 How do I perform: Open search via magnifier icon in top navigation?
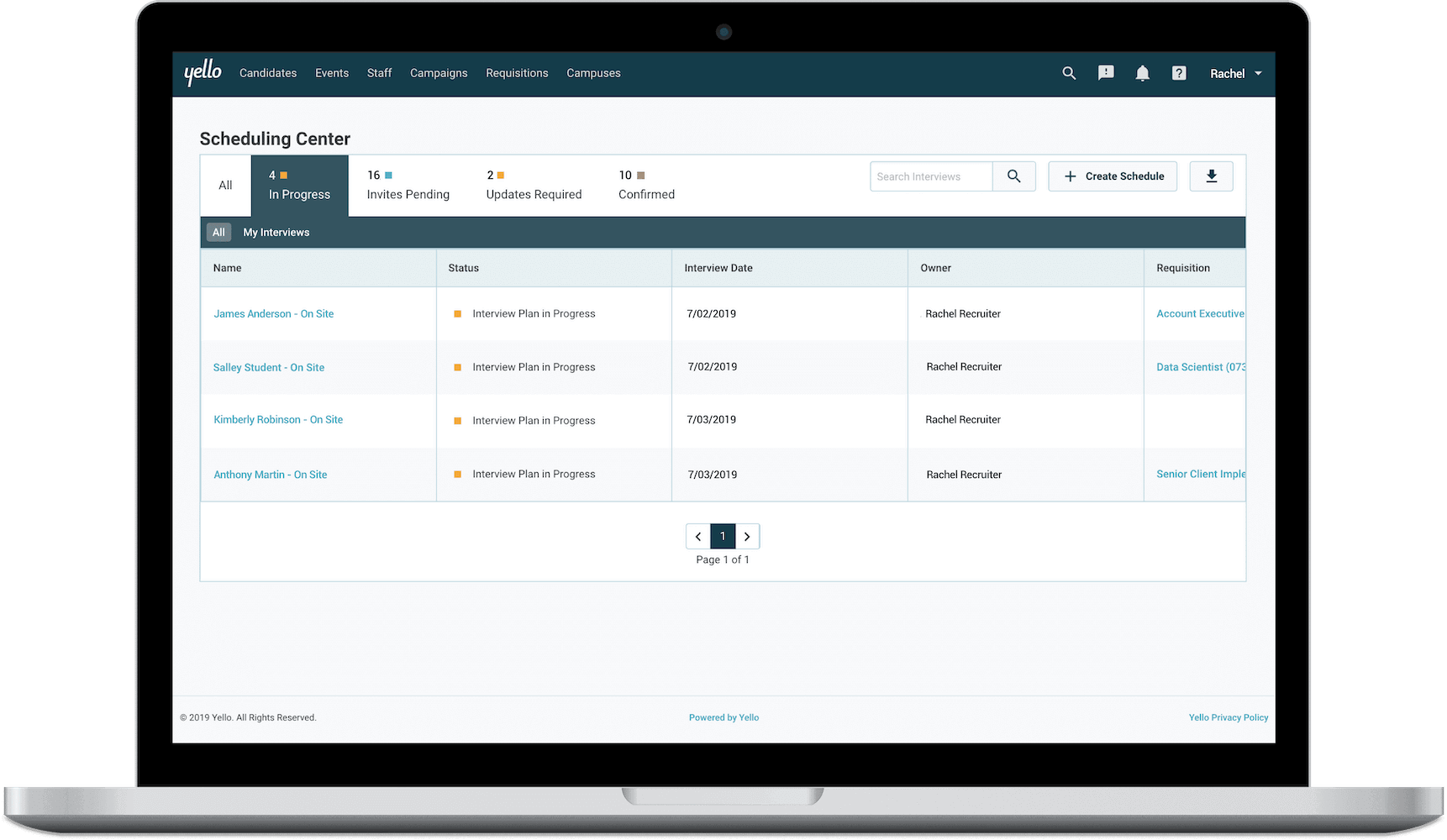tap(1069, 73)
